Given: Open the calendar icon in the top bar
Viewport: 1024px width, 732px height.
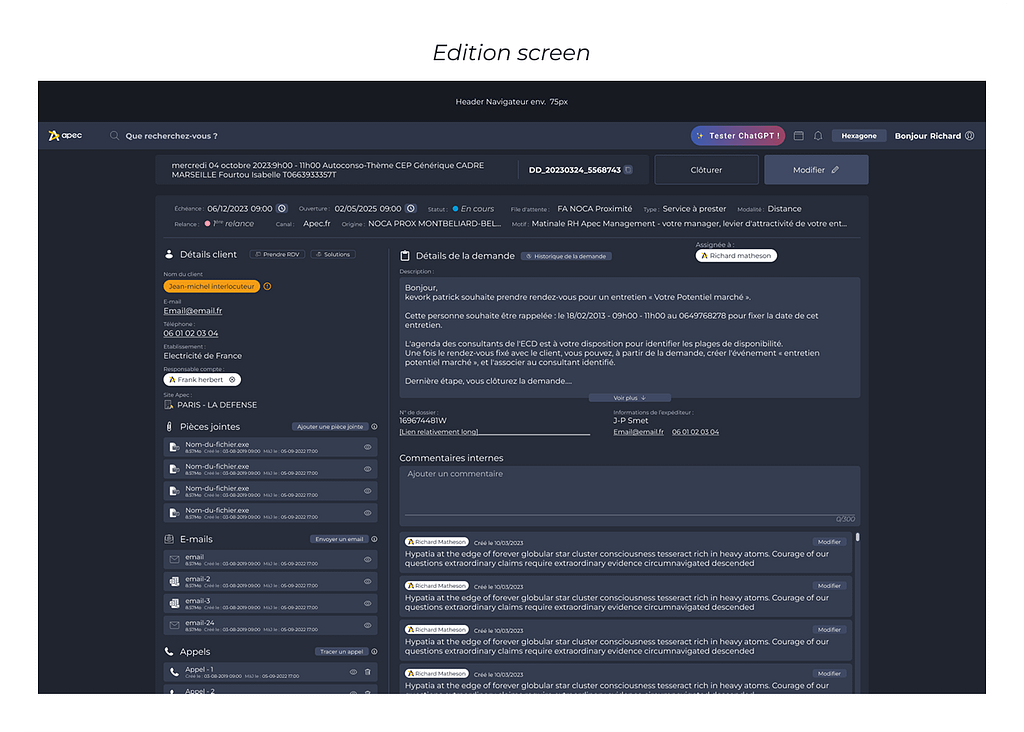Looking at the screenshot, I should [x=799, y=136].
